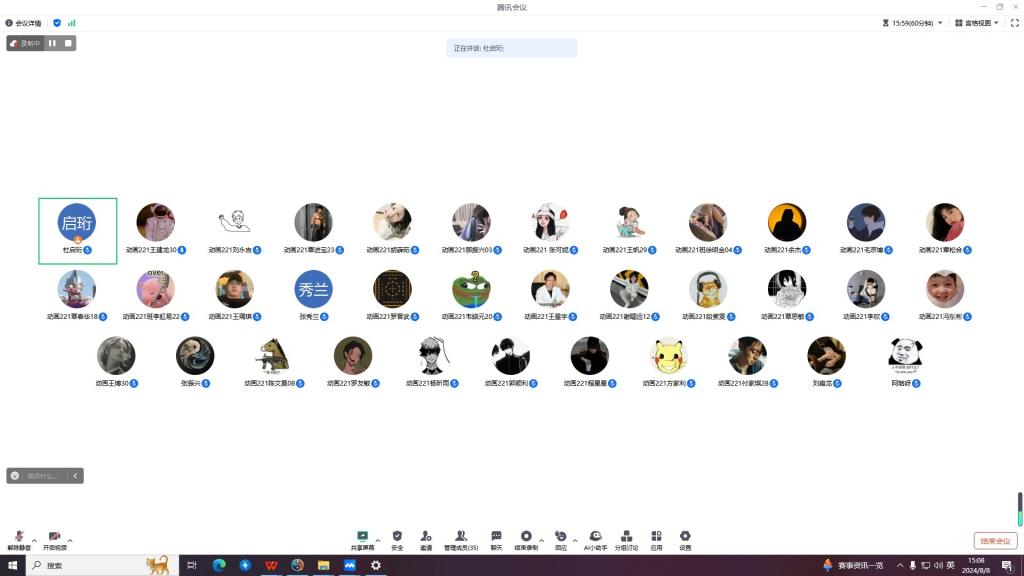Launch the AI小助手 assistant
Screen dimensions: 1024x576
click(595, 537)
